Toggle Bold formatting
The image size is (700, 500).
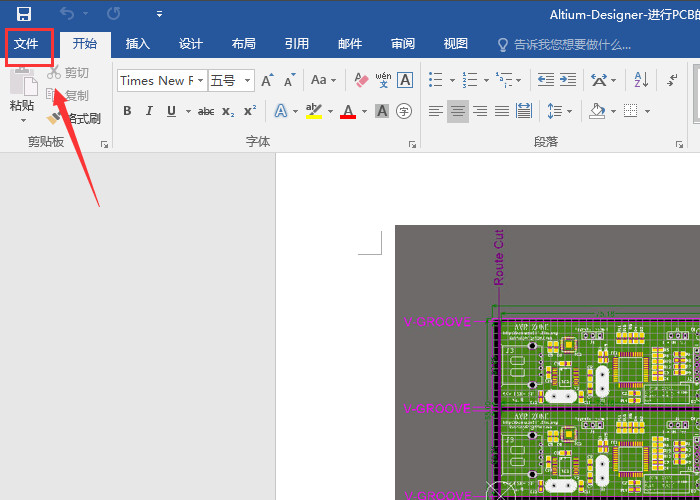127,111
